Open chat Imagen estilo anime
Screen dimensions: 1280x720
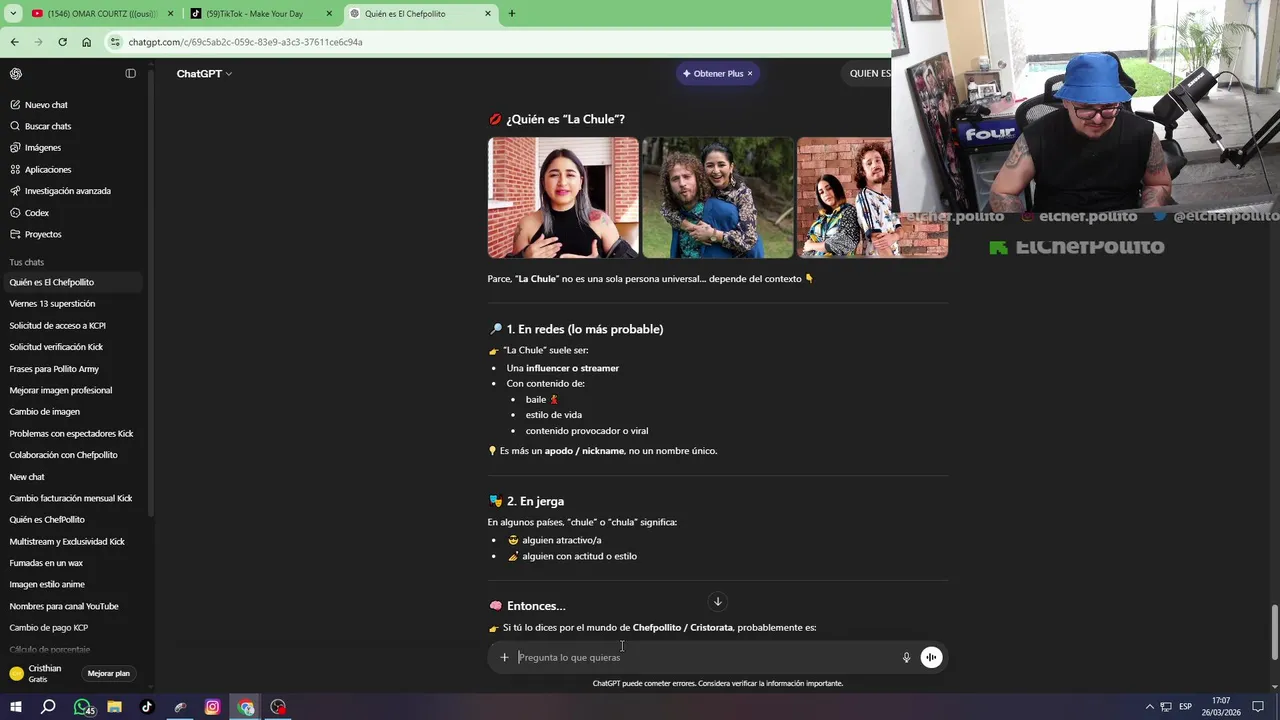click(72, 584)
